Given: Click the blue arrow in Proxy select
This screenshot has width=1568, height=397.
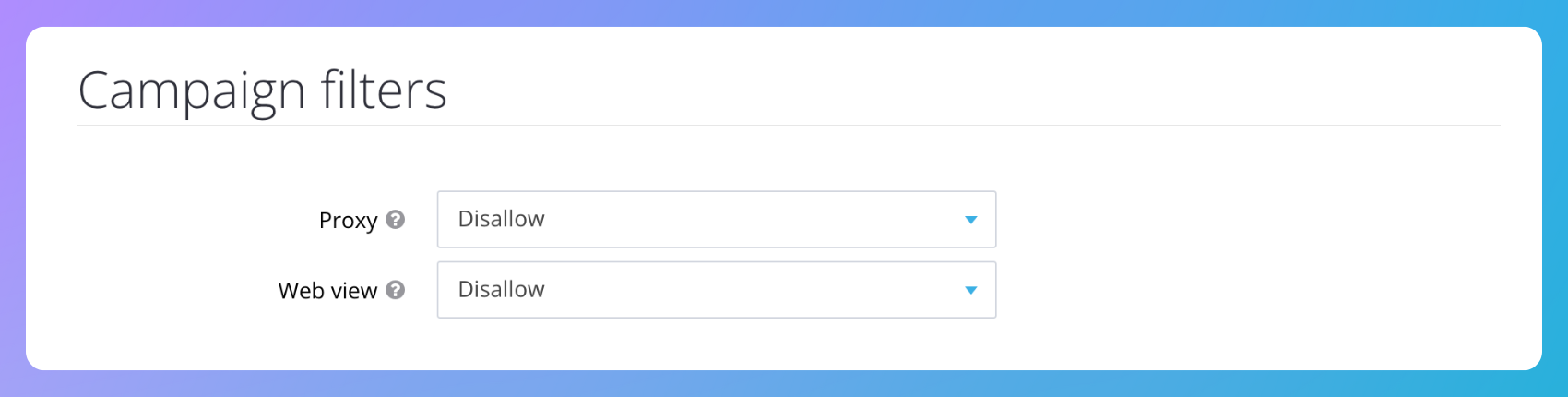Looking at the screenshot, I should coord(970,220).
